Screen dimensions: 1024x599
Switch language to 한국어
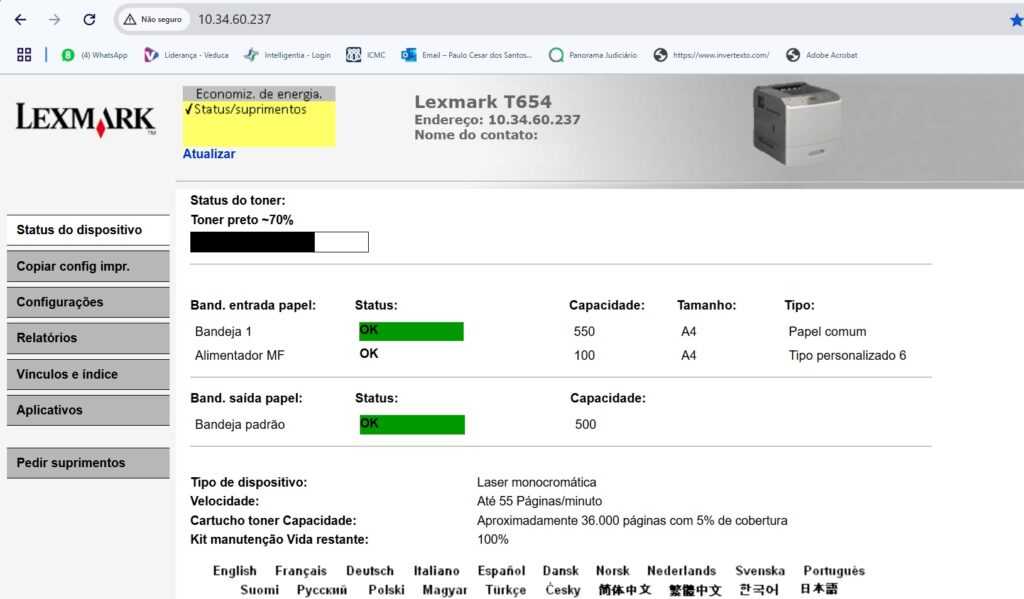(x=759, y=590)
